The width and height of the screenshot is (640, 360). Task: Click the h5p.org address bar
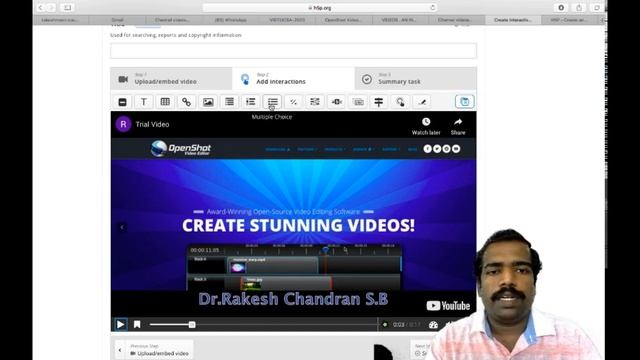[320, 8]
